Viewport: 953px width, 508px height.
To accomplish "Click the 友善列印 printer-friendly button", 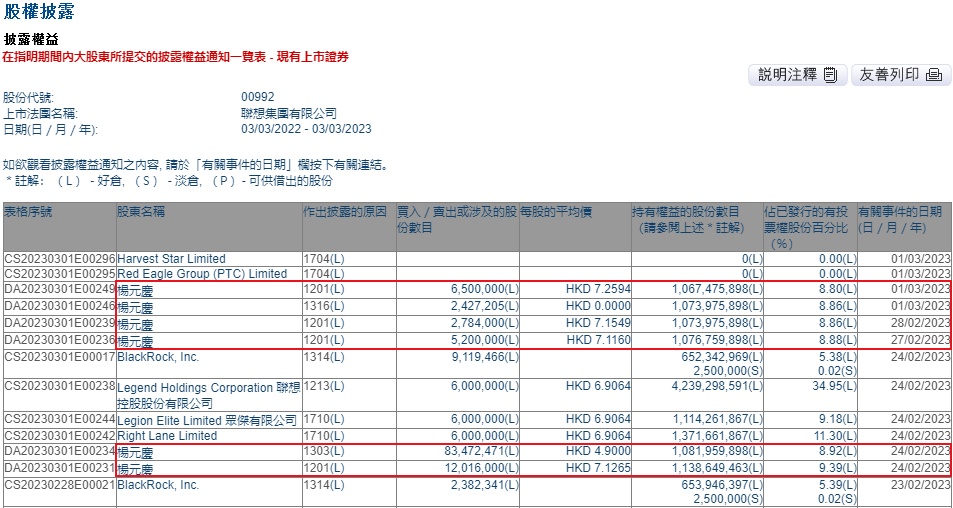I will click(x=901, y=75).
